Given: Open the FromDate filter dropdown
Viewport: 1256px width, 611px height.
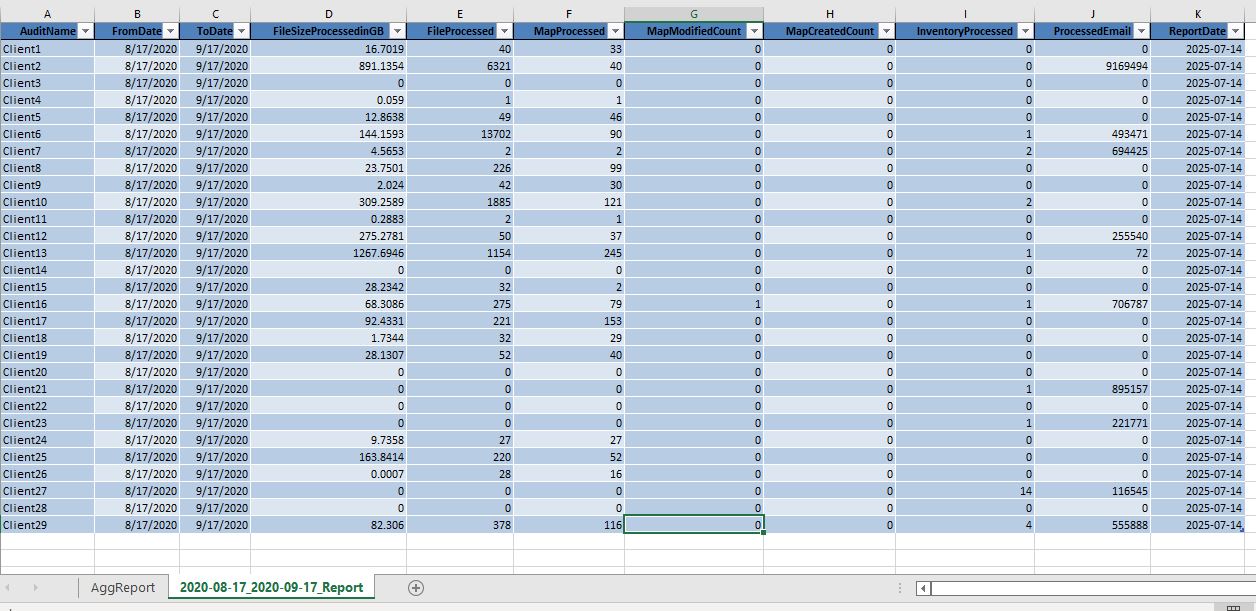Looking at the screenshot, I should (170, 31).
